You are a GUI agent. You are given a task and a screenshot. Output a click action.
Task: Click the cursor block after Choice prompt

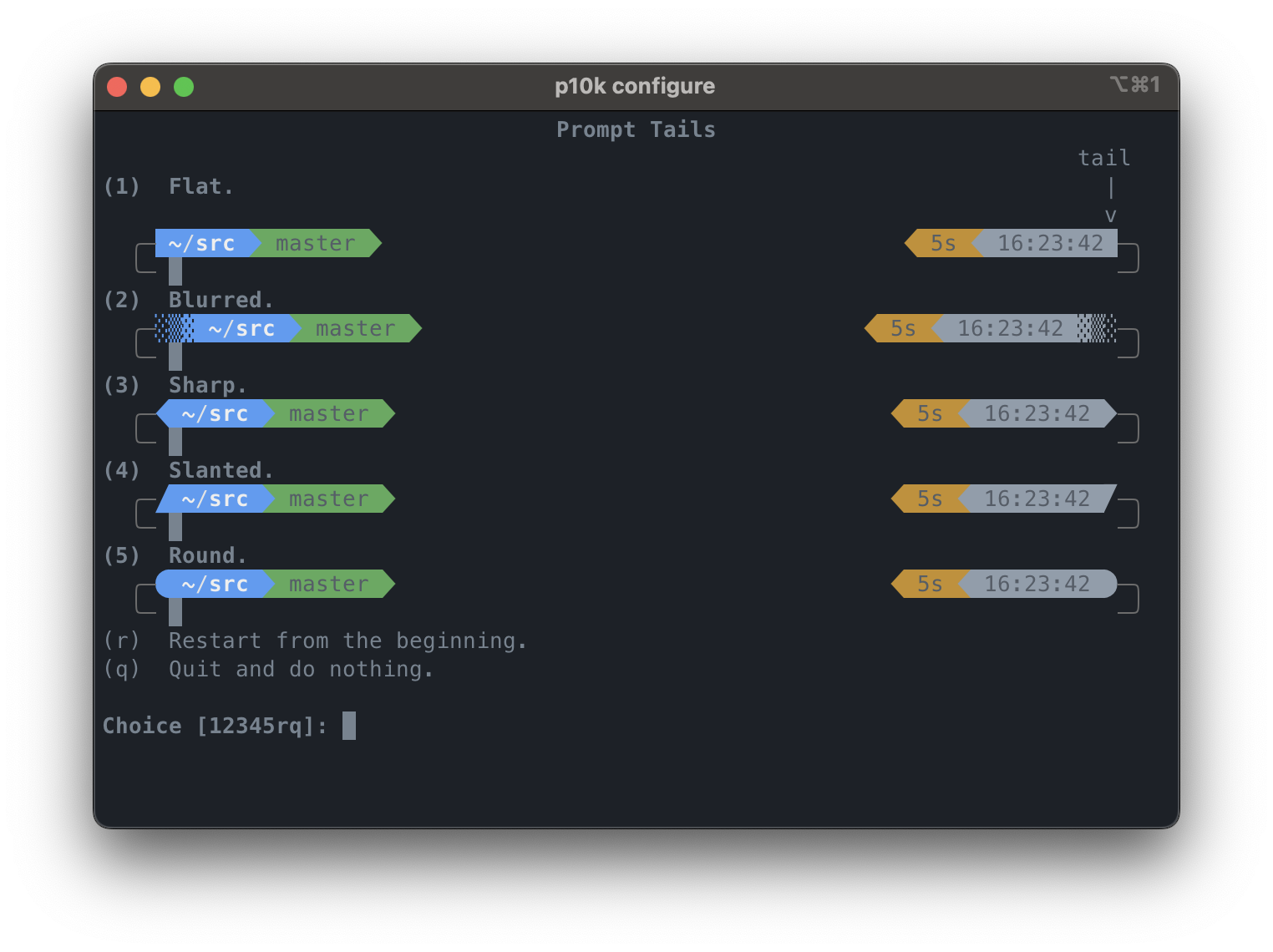(349, 726)
